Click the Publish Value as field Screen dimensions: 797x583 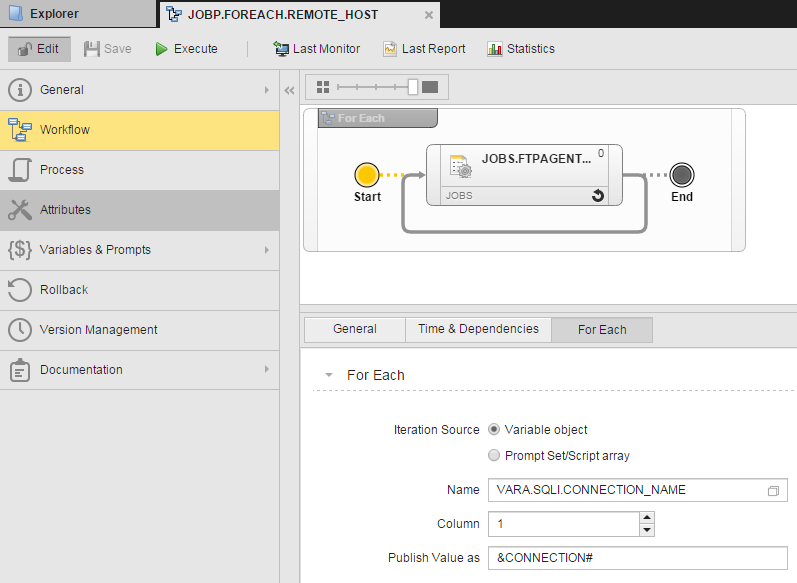pyautogui.click(x=637, y=558)
